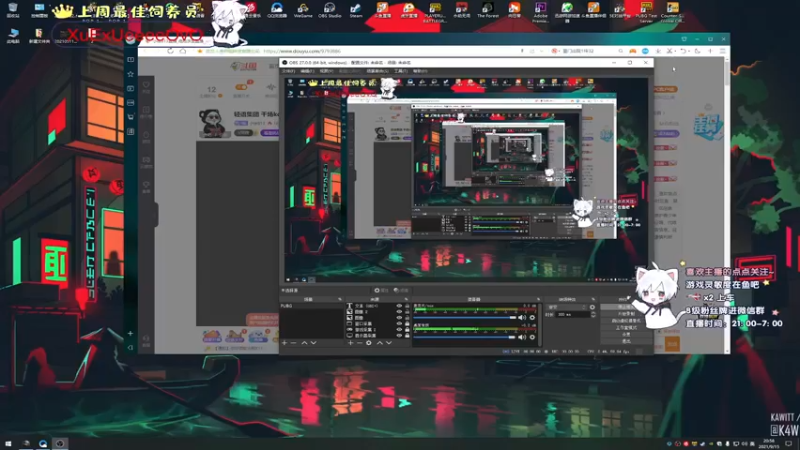Open the Adobe Premiere desktop shortcut
Image resolution: width=800 pixels, height=450 pixels.
click(540, 11)
